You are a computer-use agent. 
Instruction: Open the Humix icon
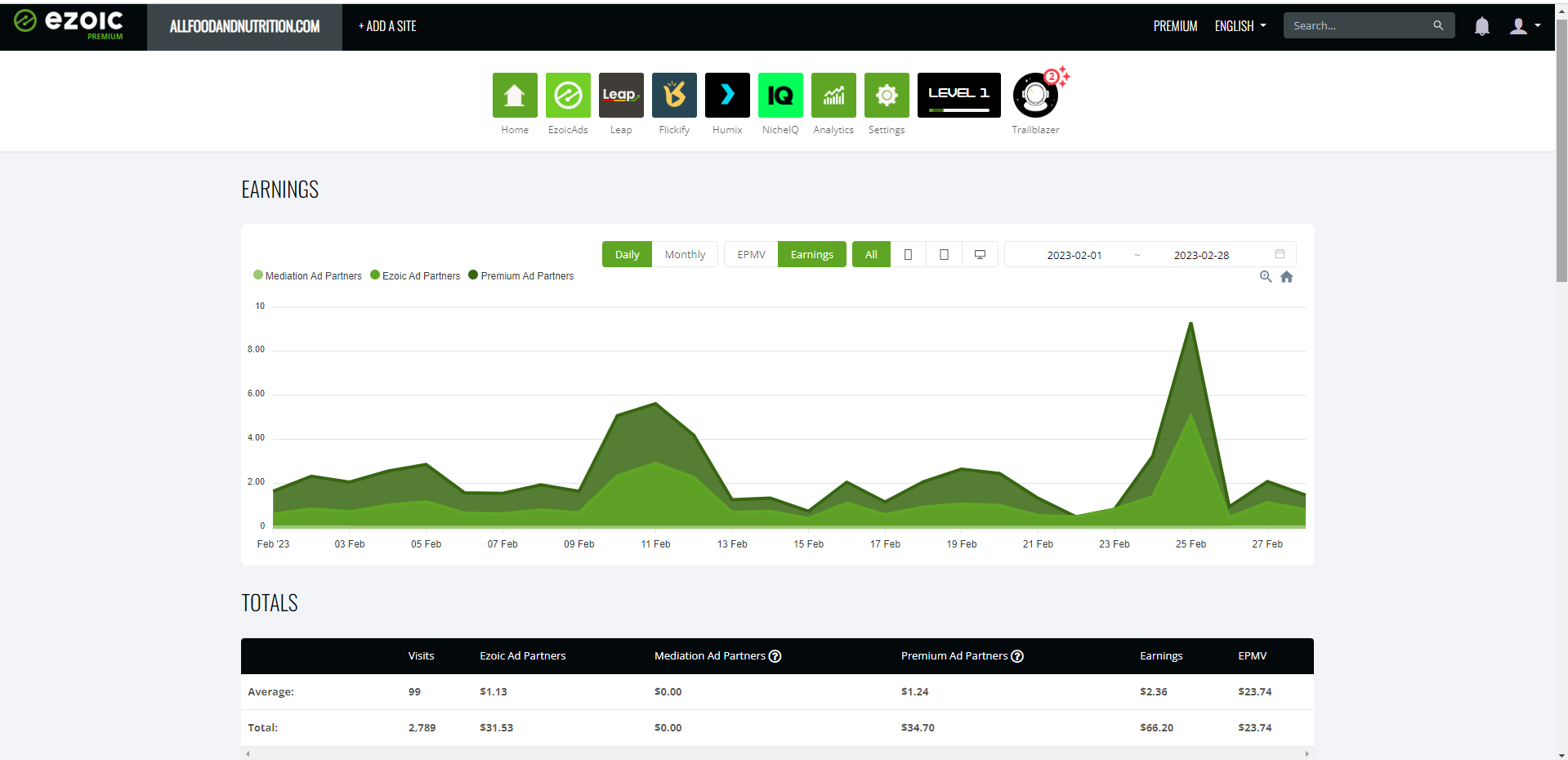point(727,95)
